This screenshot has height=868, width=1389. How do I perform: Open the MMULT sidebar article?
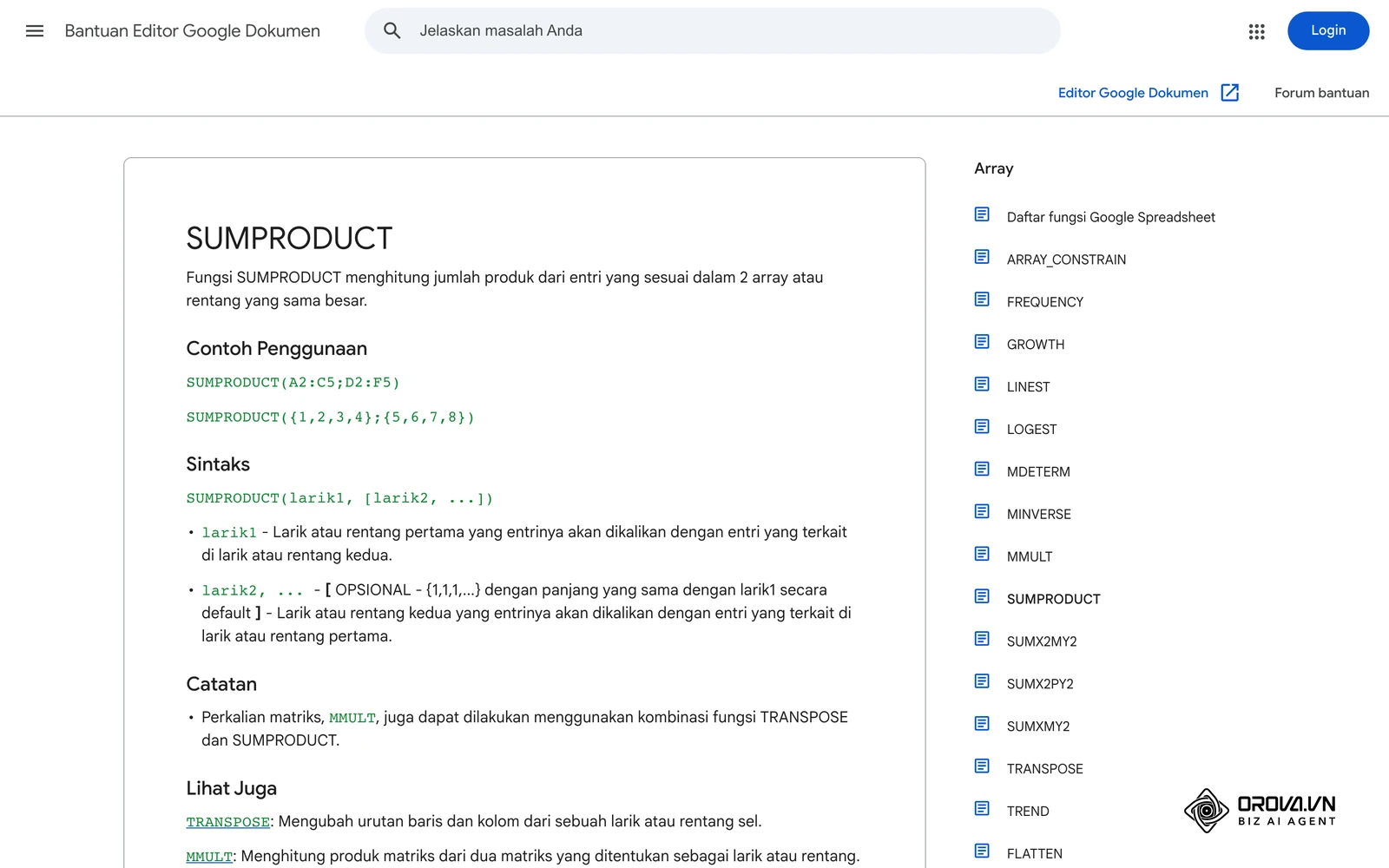click(x=1030, y=557)
